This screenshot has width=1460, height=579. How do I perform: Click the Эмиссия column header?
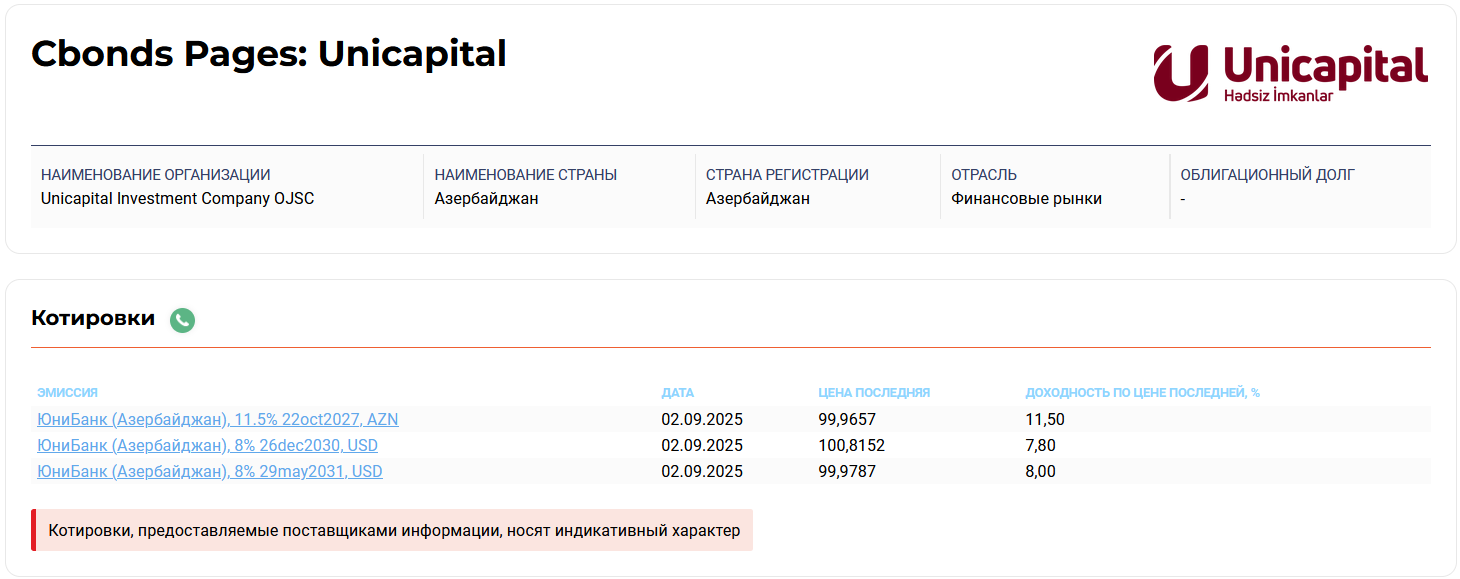[x=67, y=393]
